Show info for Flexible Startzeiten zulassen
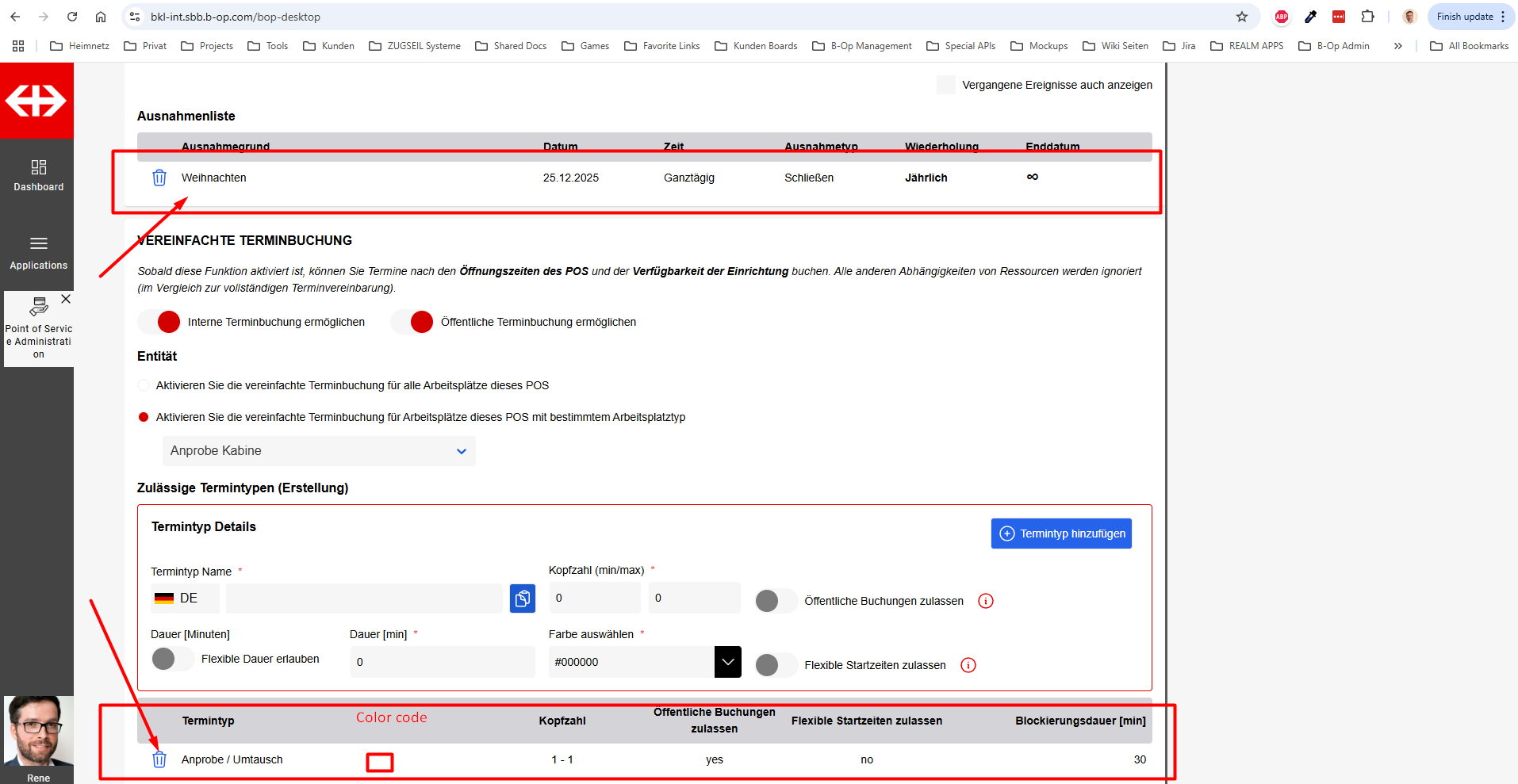Screen dimensions: 1518x784 coord(968,665)
